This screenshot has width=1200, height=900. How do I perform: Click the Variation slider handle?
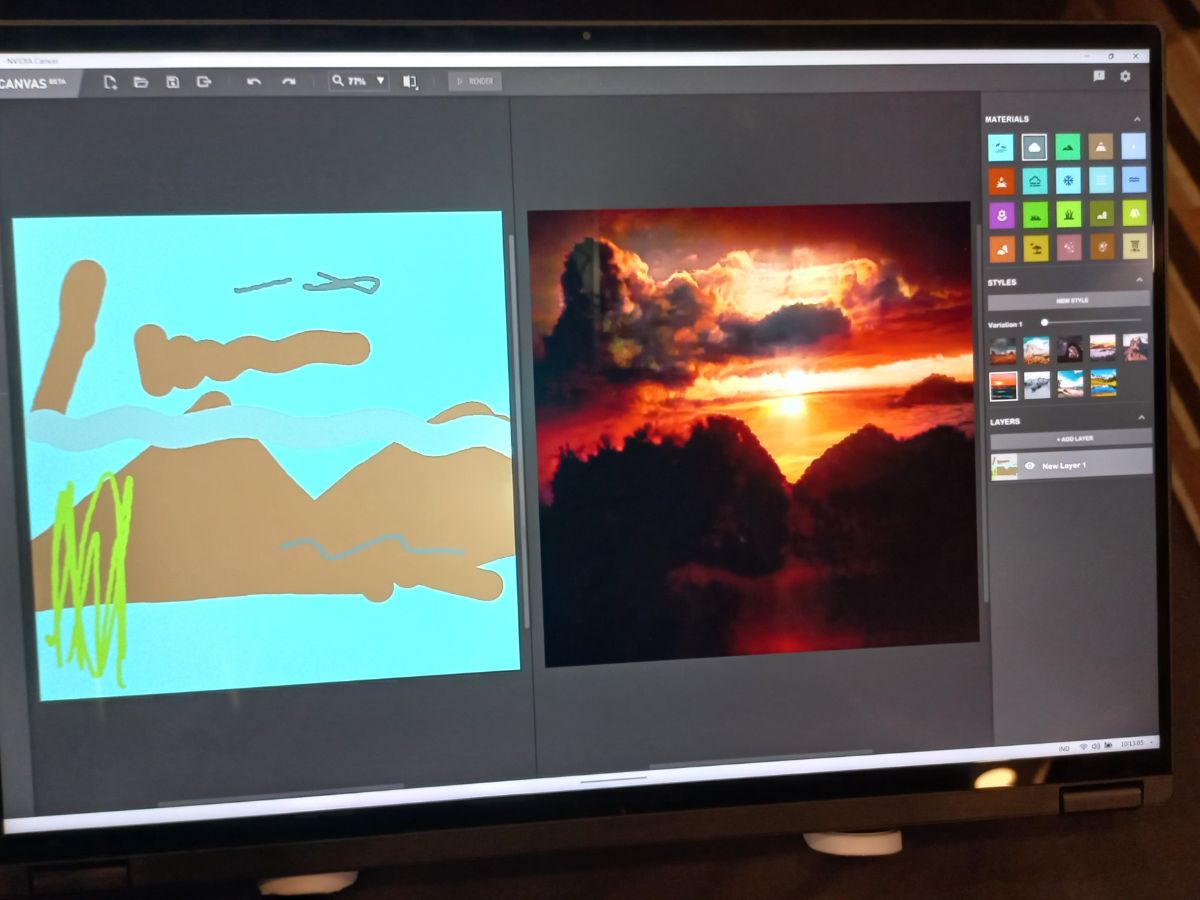1044,322
